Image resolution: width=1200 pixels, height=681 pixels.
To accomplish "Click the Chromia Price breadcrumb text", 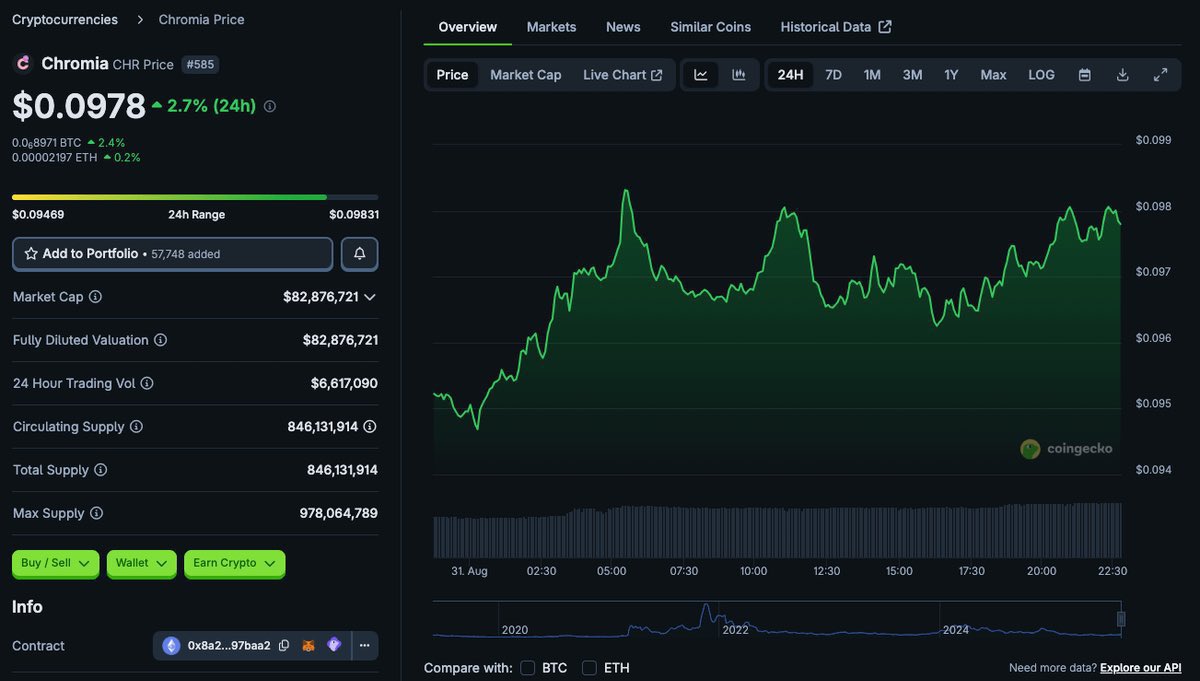I will click(x=201, y=20).
